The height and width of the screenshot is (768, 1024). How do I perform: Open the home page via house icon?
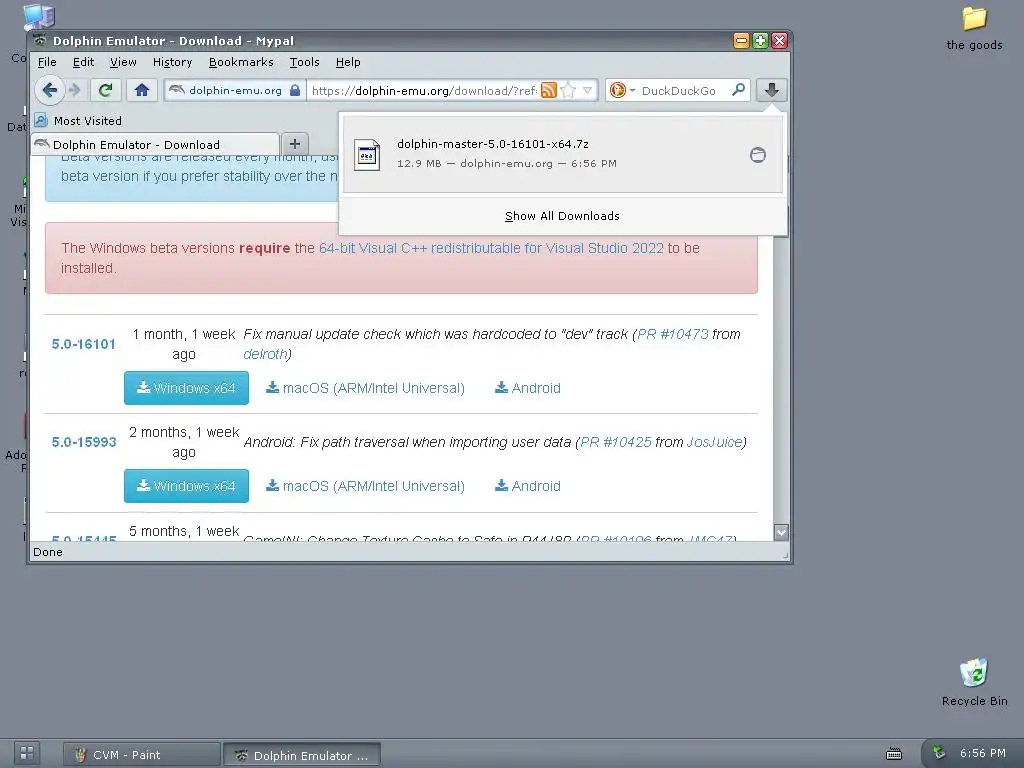point(142,90)
